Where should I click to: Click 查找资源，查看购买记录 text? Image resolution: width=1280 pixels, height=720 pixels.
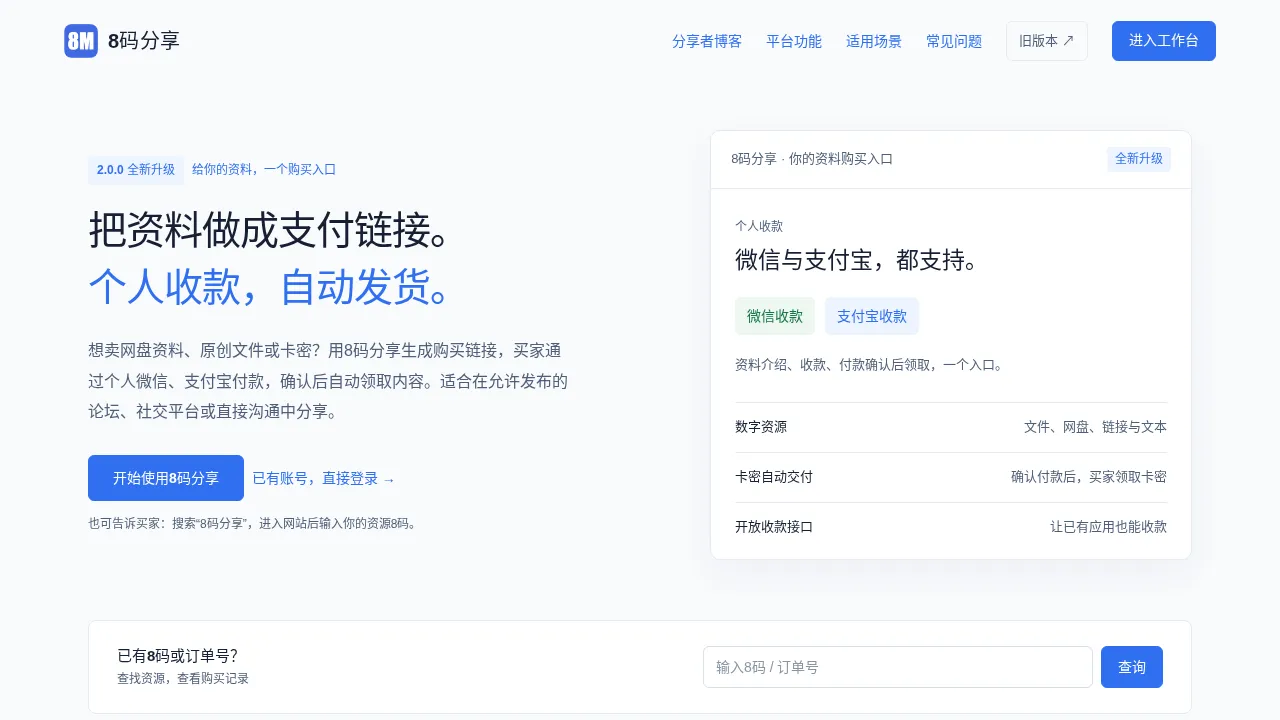click(x=183, y=679)
